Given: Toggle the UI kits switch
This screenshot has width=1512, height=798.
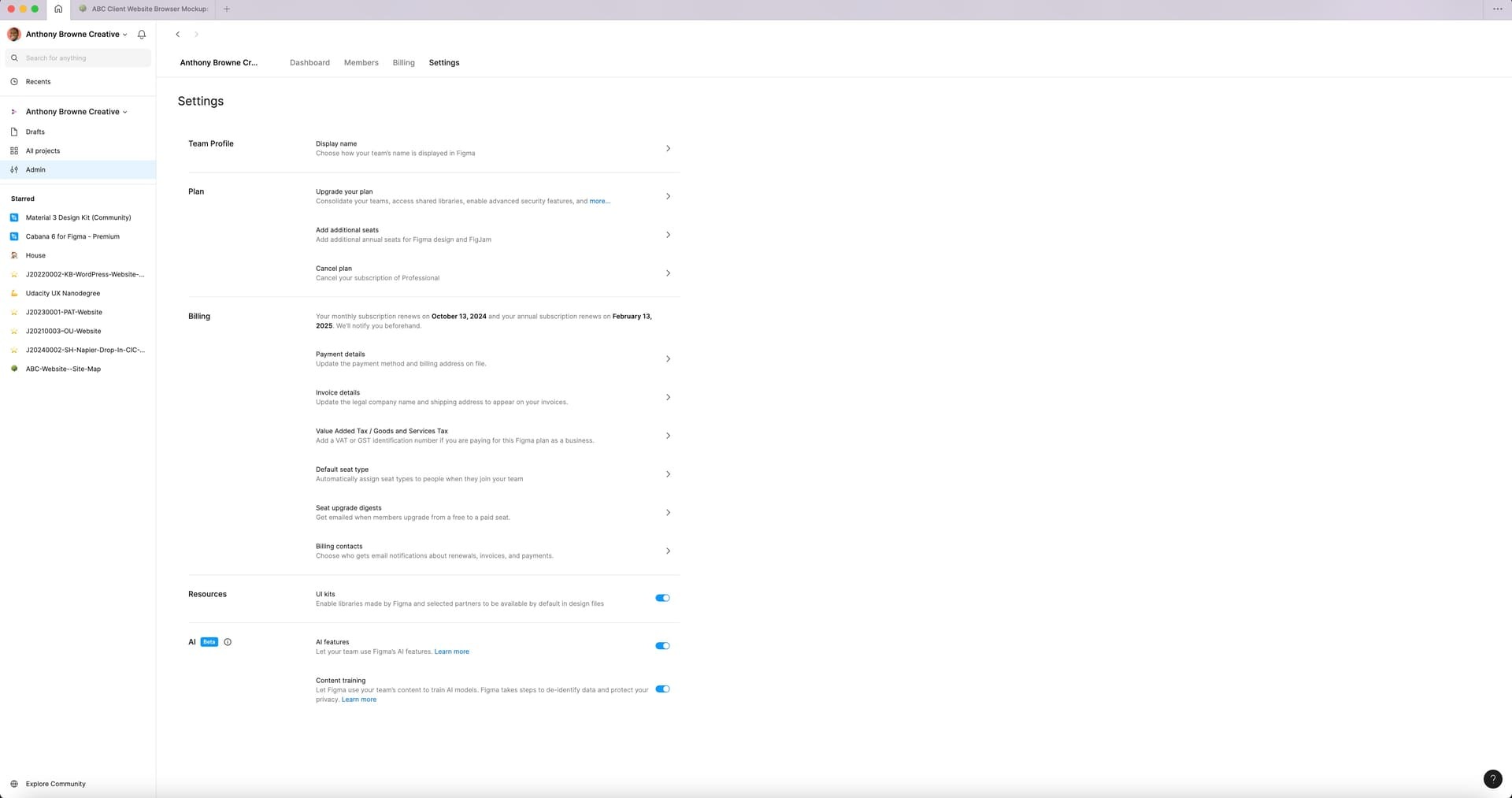Looking at the screenshot, I should [x=662, y=598].
